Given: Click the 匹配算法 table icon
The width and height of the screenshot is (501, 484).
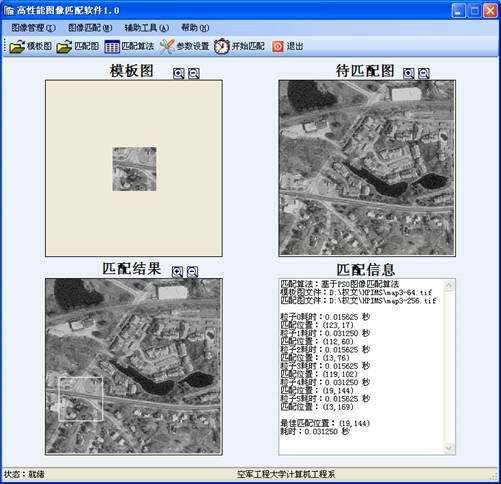Looking at the screenshot, I should point(112,46).
